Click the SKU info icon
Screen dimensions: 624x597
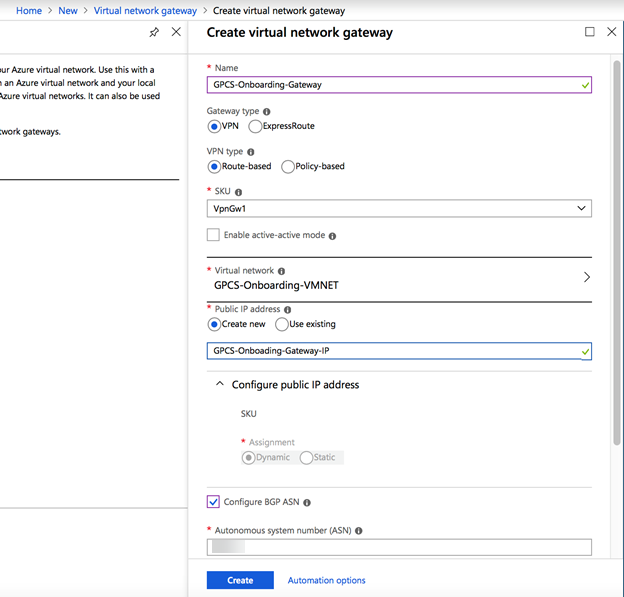point(239,192)
